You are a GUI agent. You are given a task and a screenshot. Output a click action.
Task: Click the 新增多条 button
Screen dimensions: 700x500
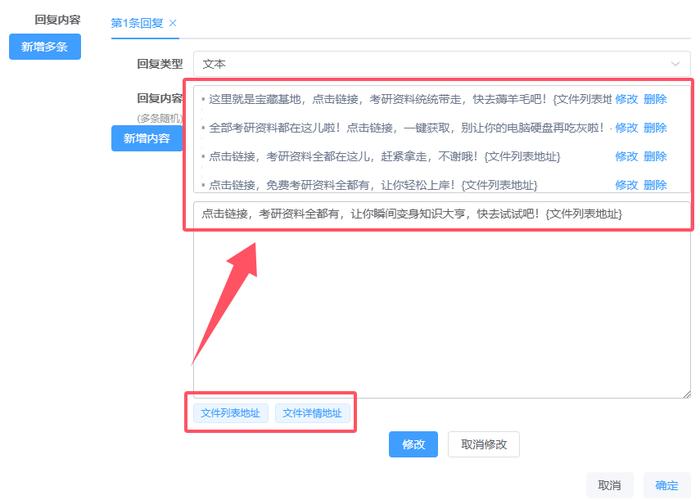[45, 46]
